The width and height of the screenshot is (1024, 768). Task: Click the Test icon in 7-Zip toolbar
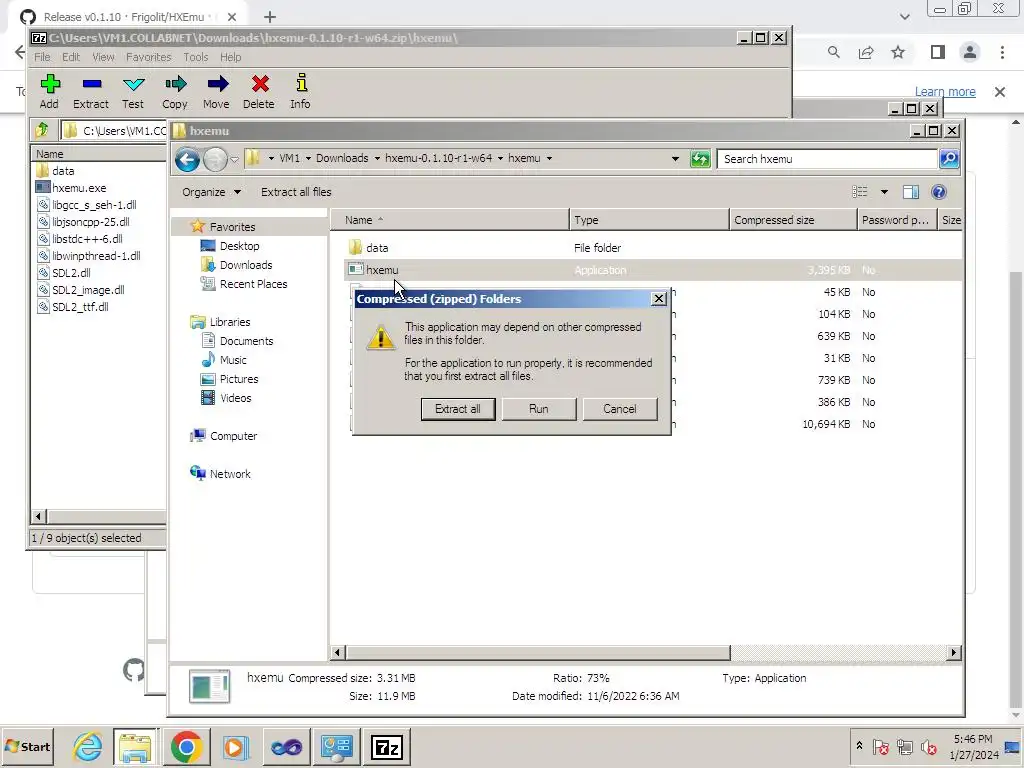pyautogui.click(x=133, y=84)
